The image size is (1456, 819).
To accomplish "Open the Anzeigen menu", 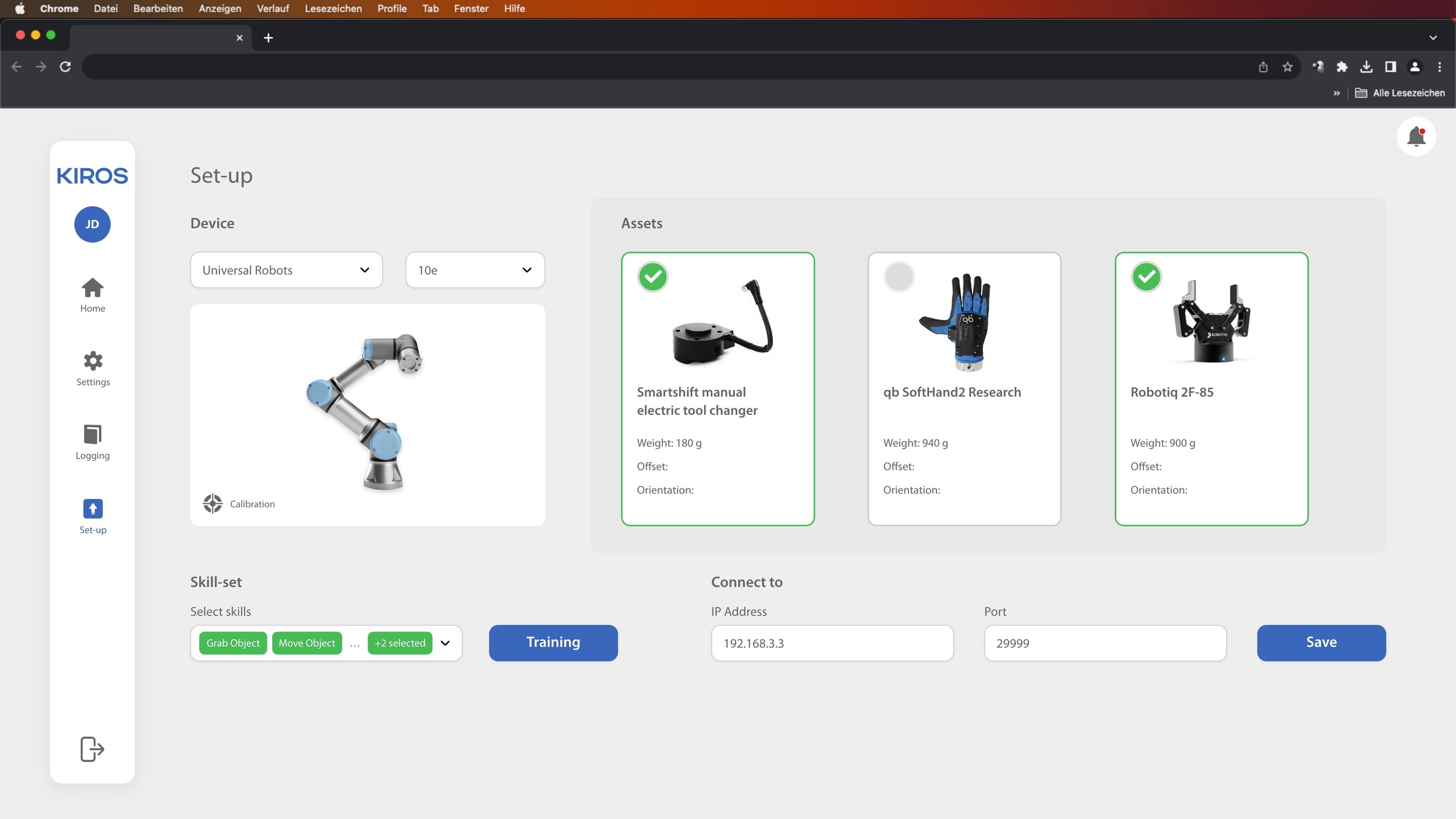I will (220, 9).
